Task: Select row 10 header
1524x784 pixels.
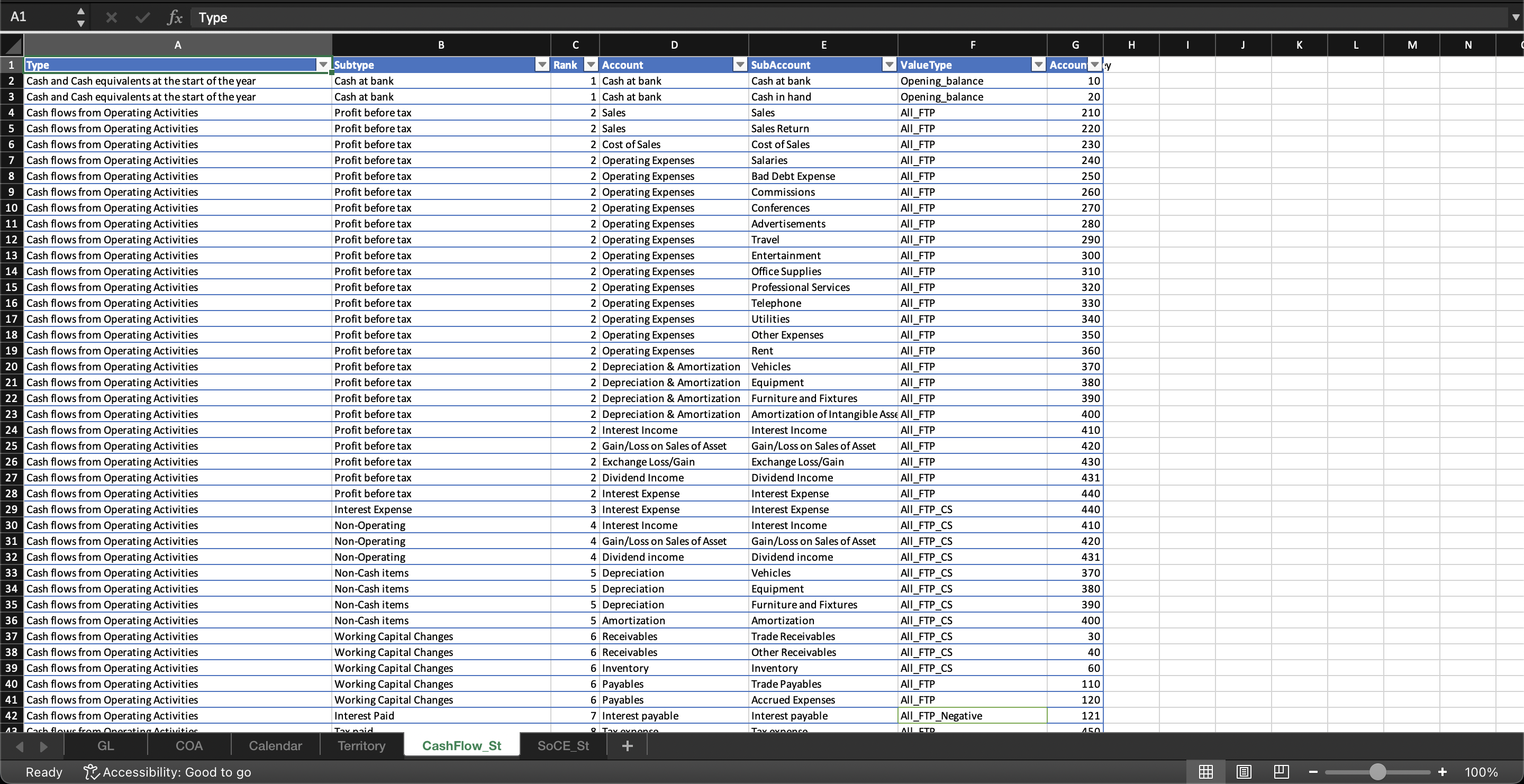Action: pos(12,207)
